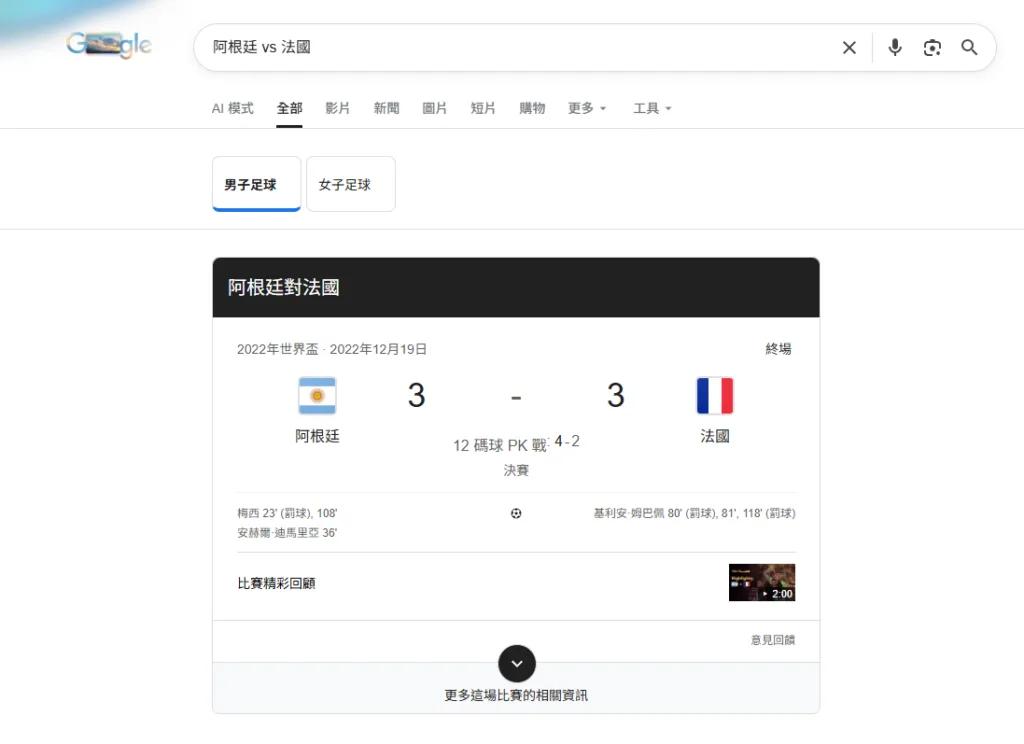Select the 女子足球 filter chip
1024x744 pixels.
350,184
